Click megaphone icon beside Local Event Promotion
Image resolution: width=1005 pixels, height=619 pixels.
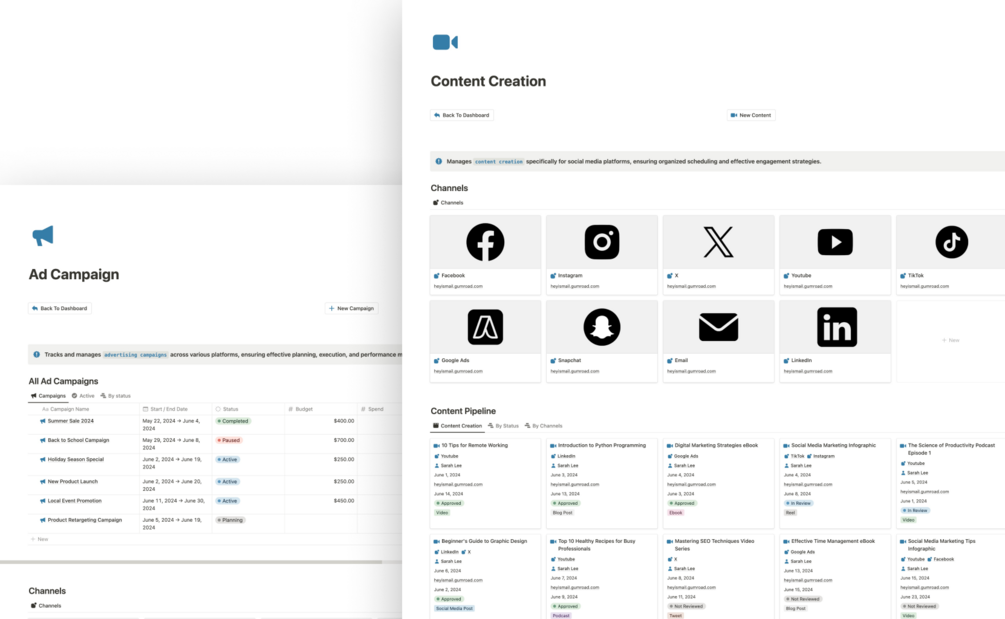[x=42, y=500]
